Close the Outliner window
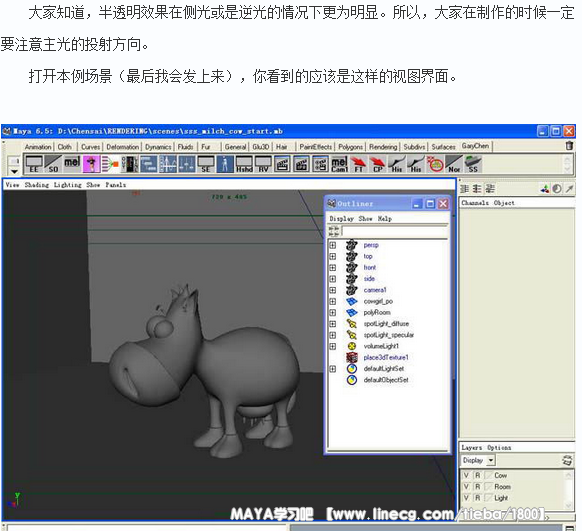Screen dimensions: 582x531 coord(443,204)
